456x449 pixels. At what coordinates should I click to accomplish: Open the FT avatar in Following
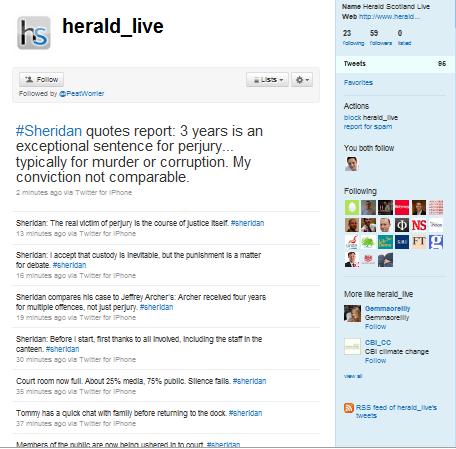tap(419, 242)
